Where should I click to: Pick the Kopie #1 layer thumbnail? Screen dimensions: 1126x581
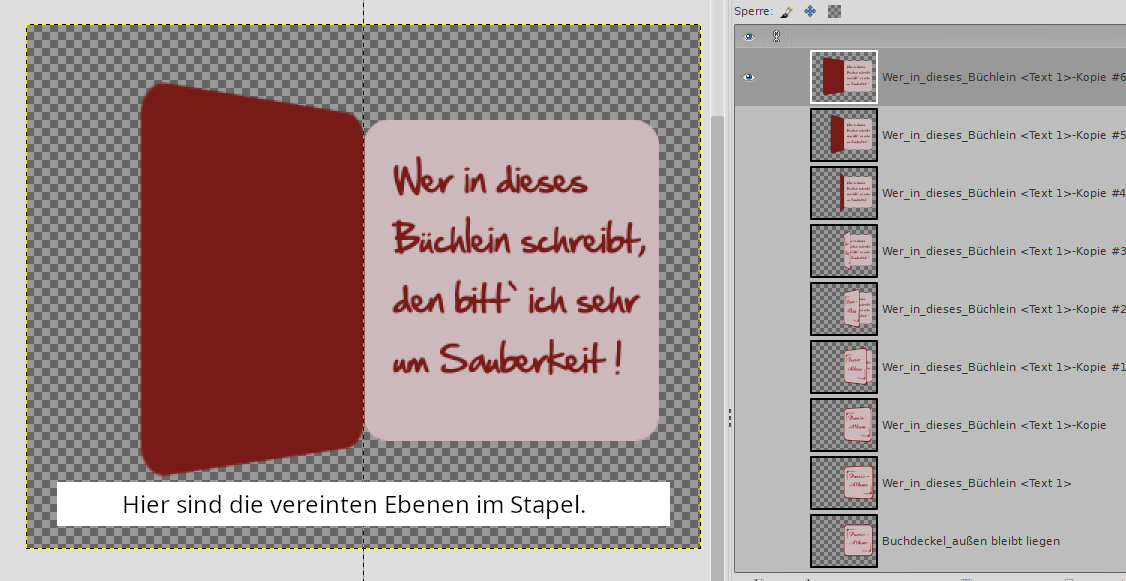844,367
